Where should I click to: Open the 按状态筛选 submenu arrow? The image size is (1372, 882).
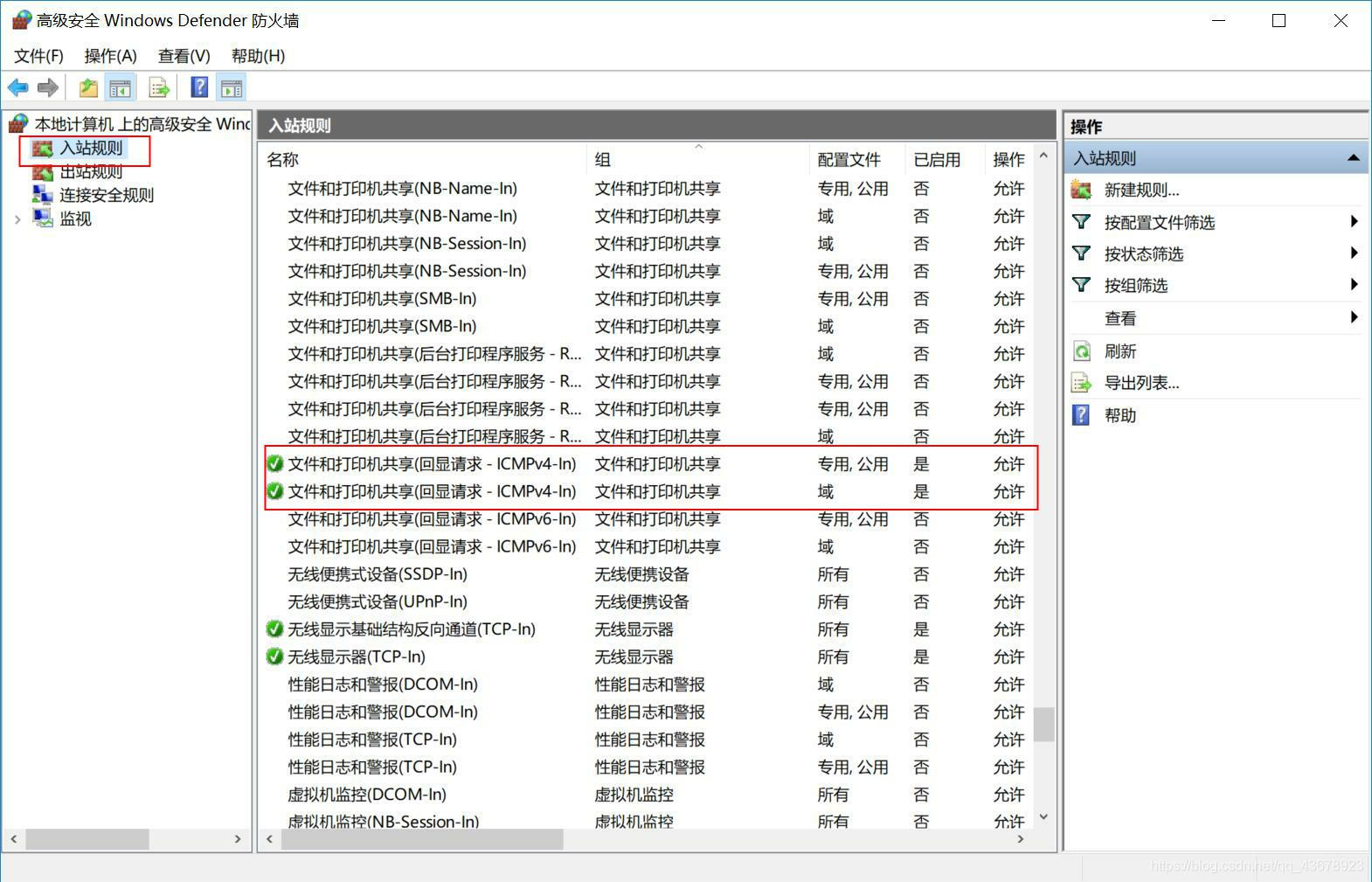(x=1354, y=253)
